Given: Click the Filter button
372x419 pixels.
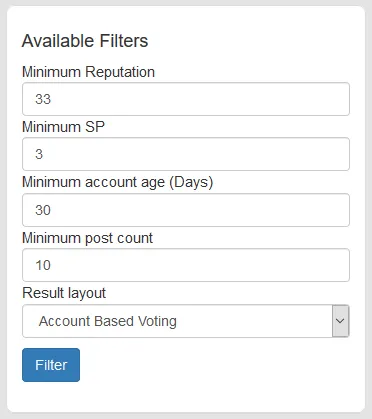Looking at the screenshot, I should (51, 365).
